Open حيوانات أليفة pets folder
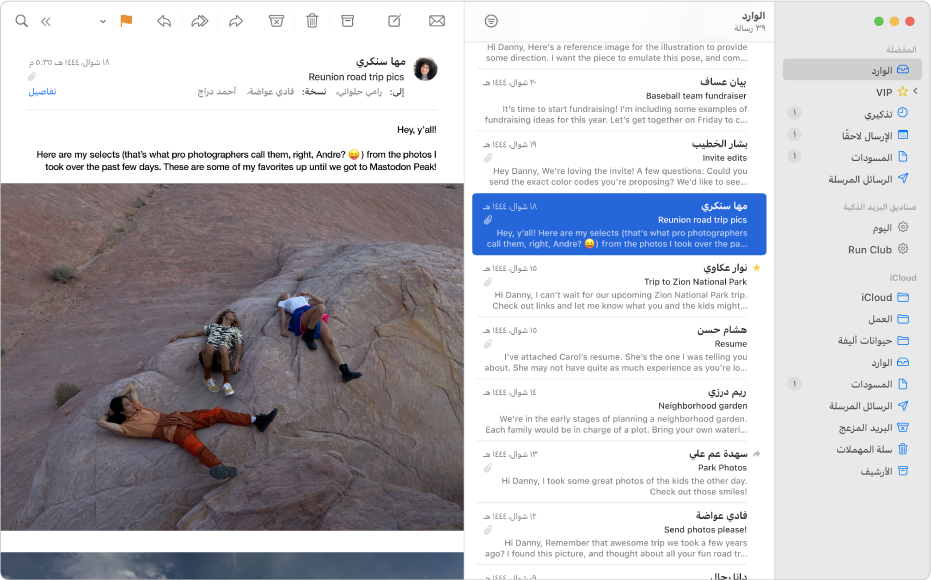 pyautogui.click(x=852, y=340)
